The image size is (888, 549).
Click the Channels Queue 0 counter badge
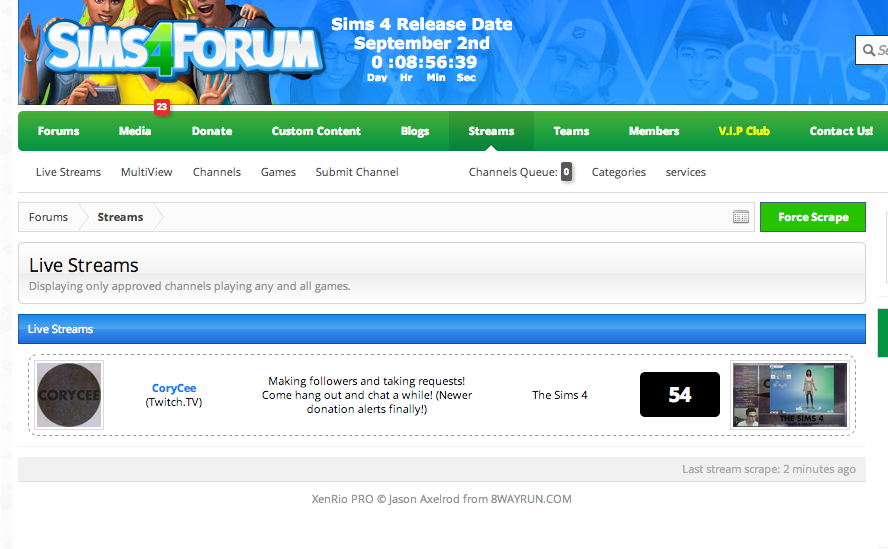point(566,172)
